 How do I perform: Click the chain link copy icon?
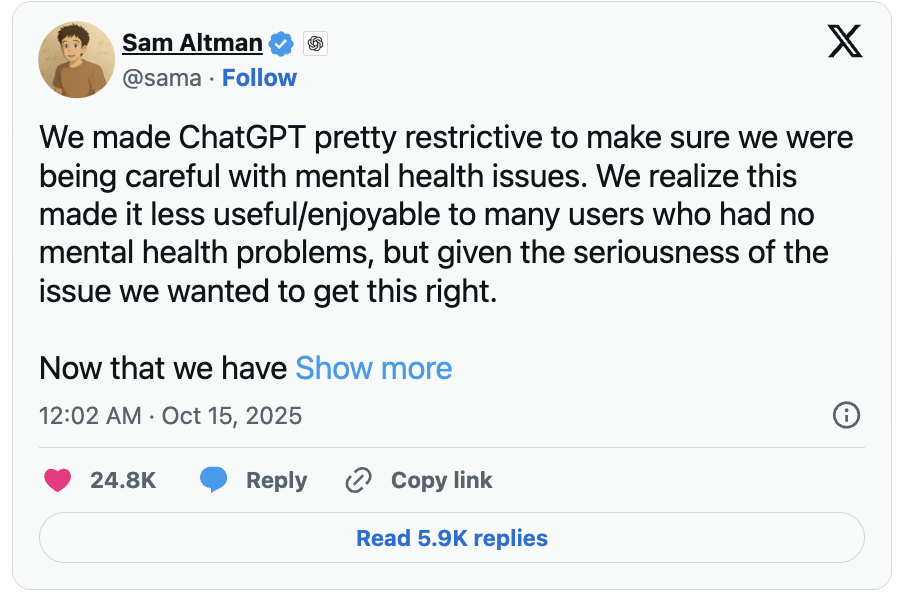358,481
